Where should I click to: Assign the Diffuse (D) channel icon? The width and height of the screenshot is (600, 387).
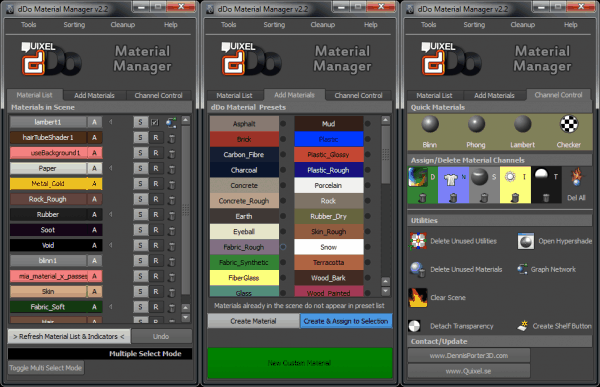417,177
